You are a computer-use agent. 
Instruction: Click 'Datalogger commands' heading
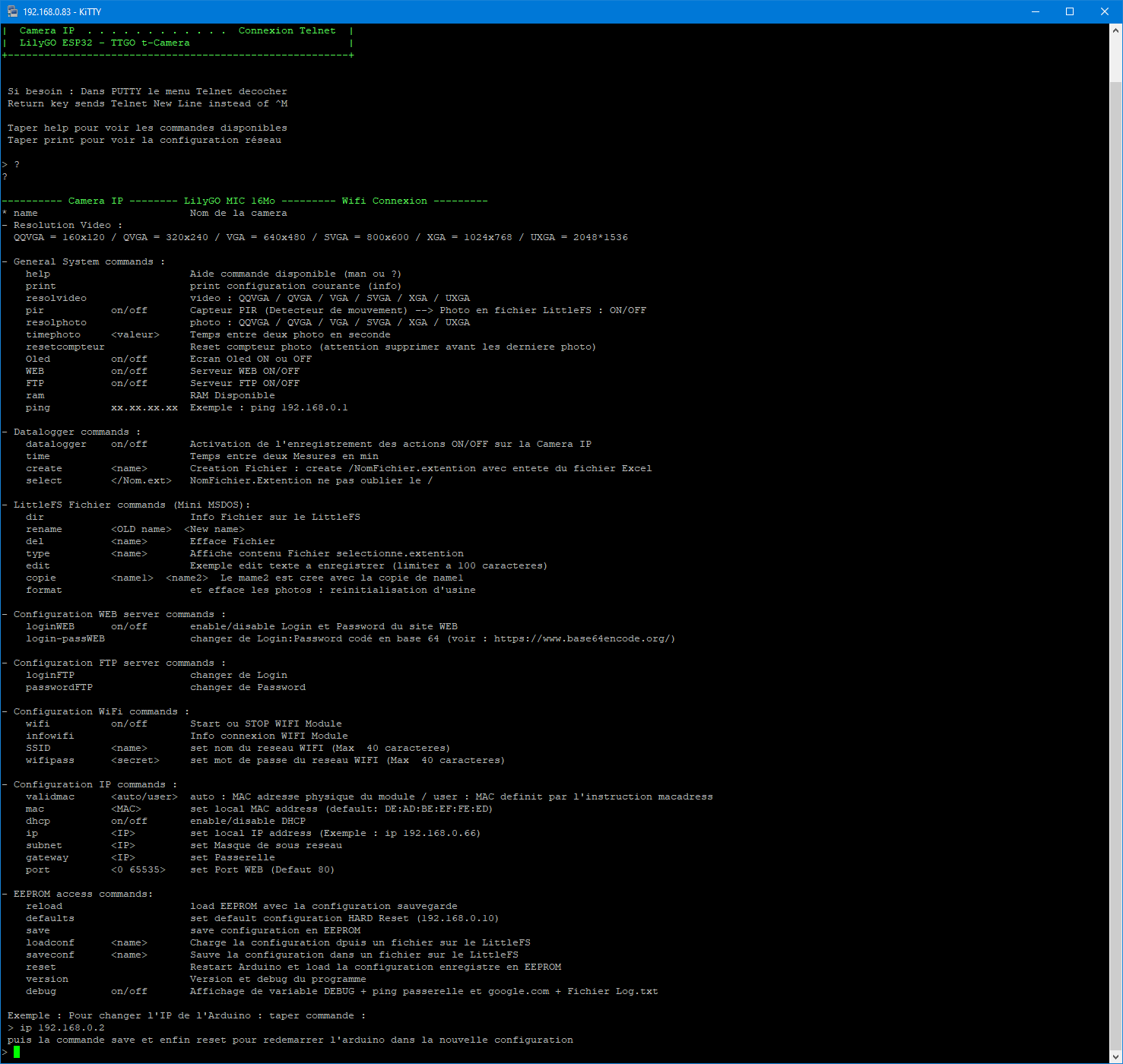[71, 432]
